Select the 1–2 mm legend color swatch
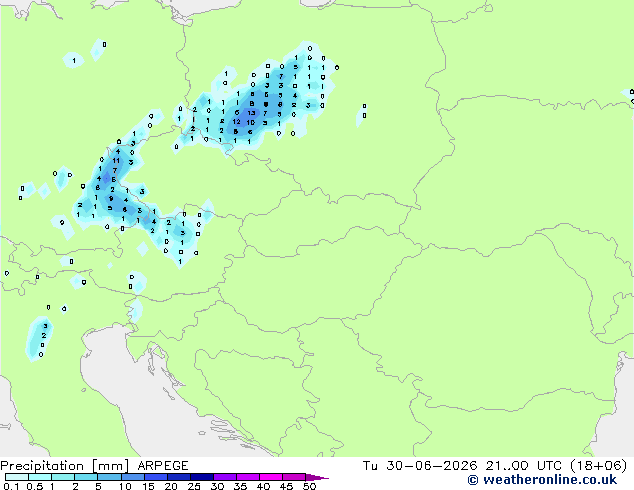Screen dimensions: 634x490 63,477
